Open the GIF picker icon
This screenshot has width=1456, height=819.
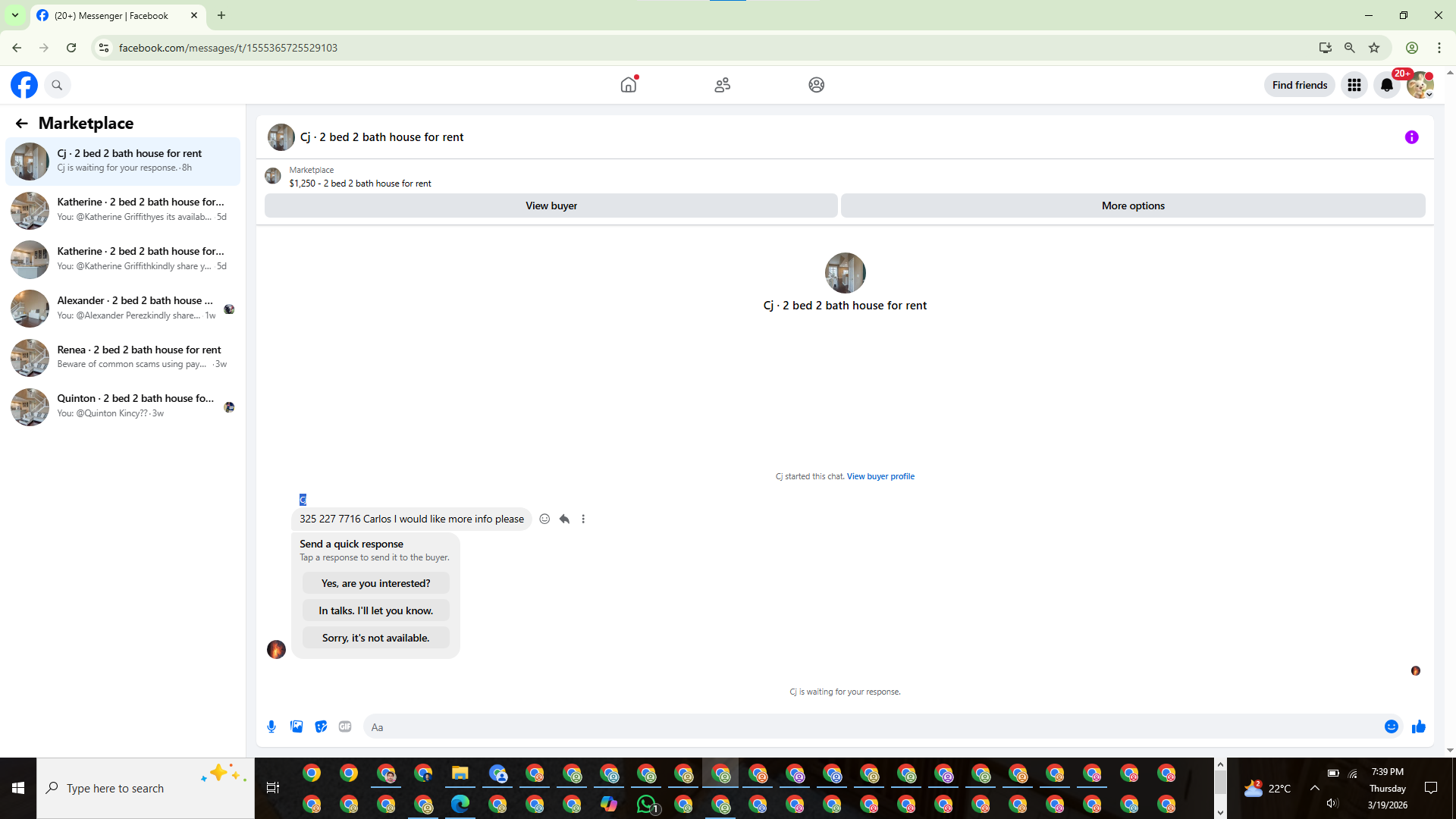[x=345, y=726]
